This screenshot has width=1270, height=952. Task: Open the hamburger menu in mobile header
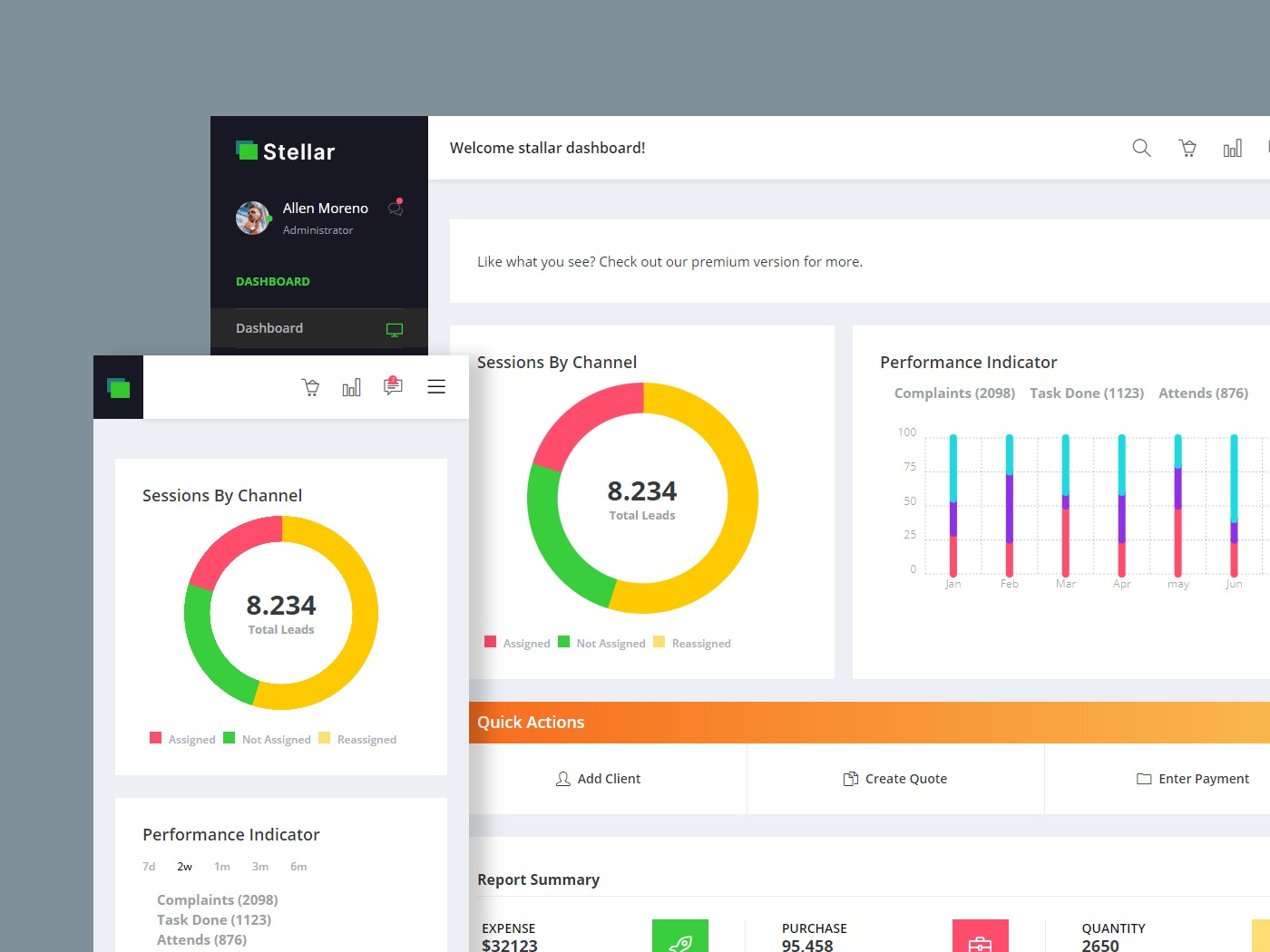point(436,386)
